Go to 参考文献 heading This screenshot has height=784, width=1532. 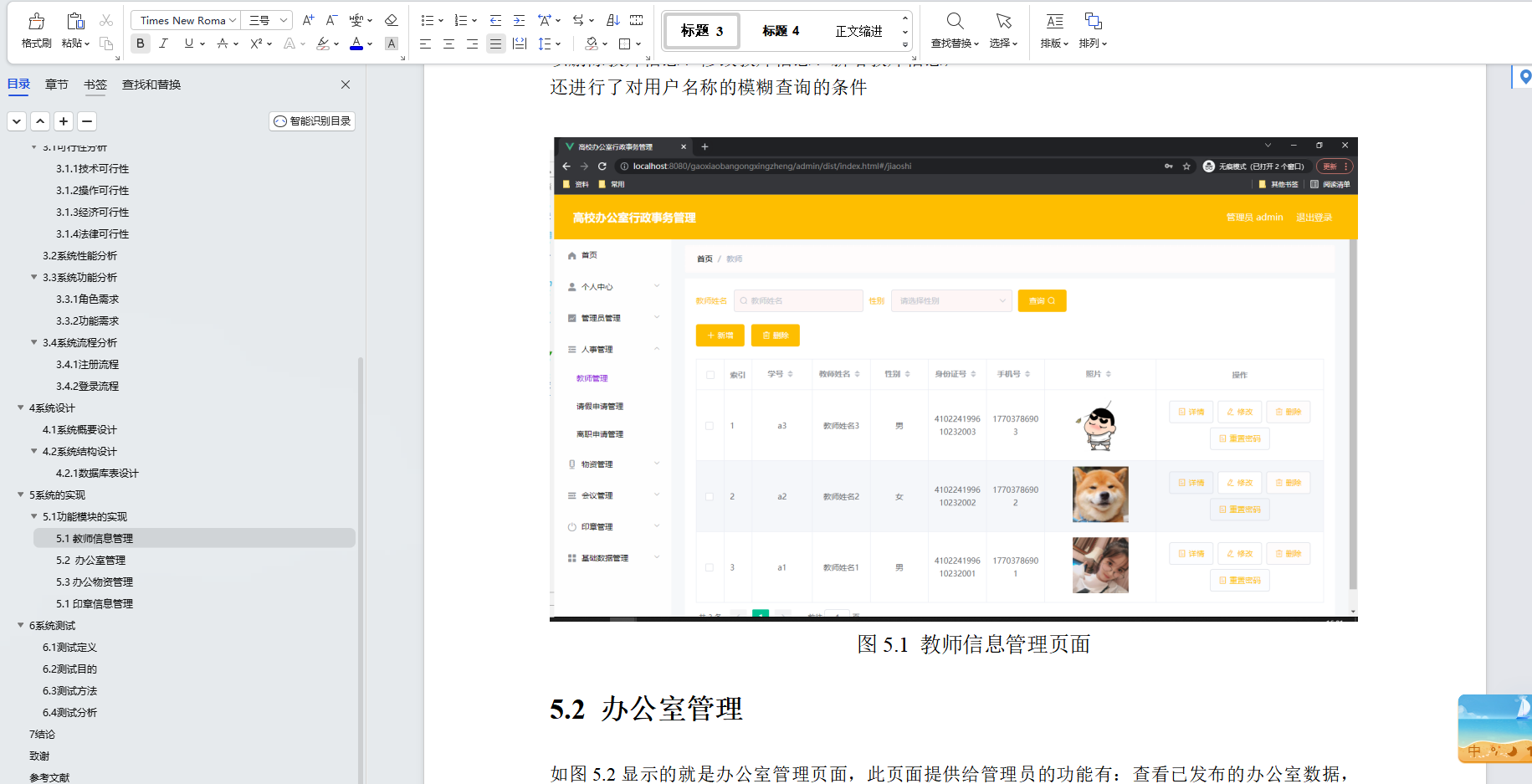click(49, 777)
